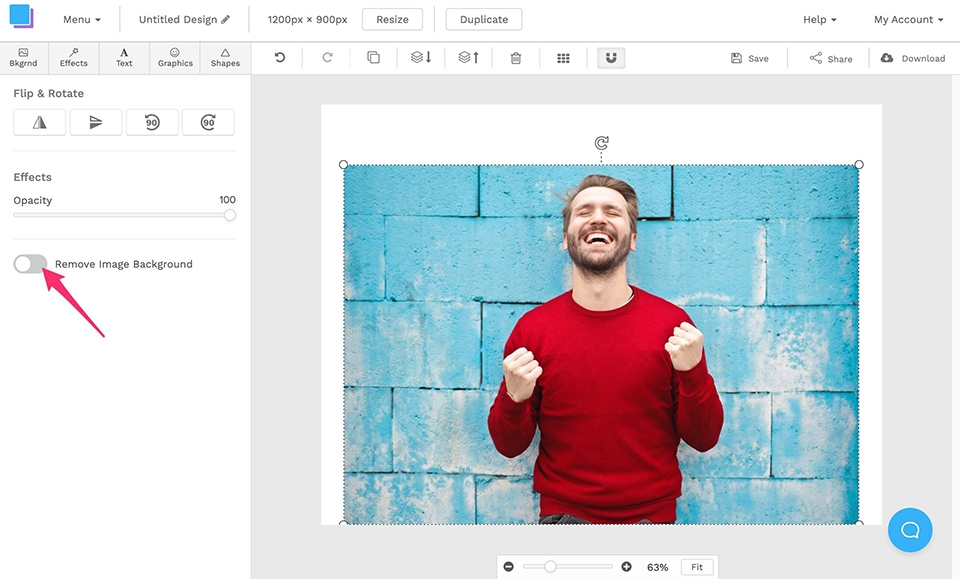Switch to the Text tab

[x=124, y=57]
